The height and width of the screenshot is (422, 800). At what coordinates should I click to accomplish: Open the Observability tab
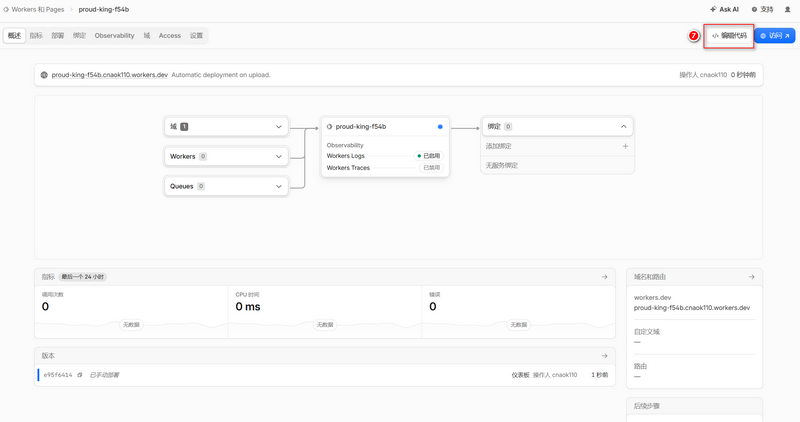[x=114, y=36]
